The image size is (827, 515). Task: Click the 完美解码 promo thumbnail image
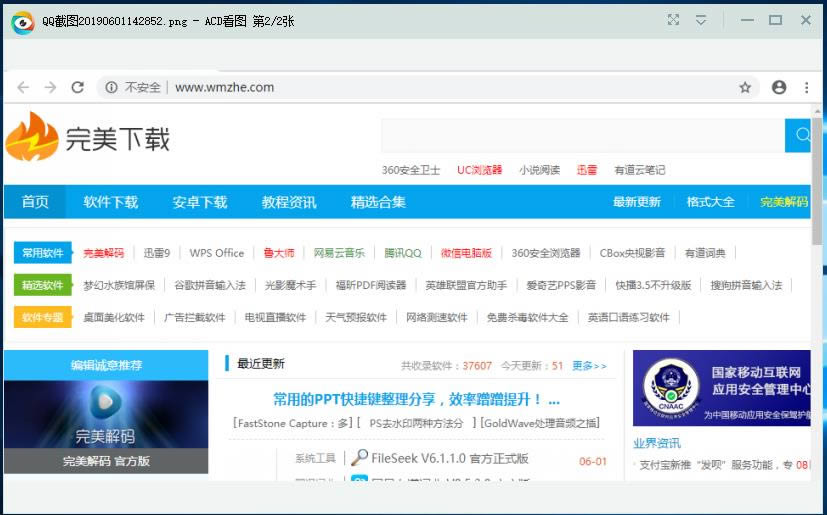pos(106,414)
